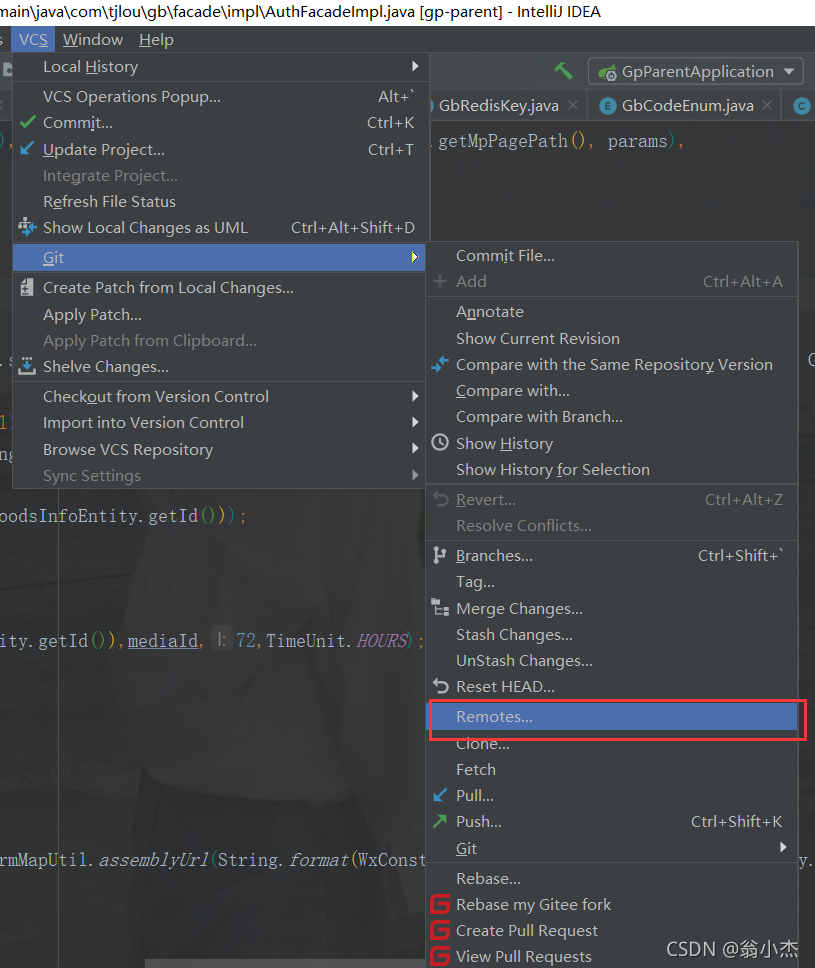The image size is (815, 968).
Task: Click Gitee icon for Rebase my Gitee fork
Action: (440, 904)
